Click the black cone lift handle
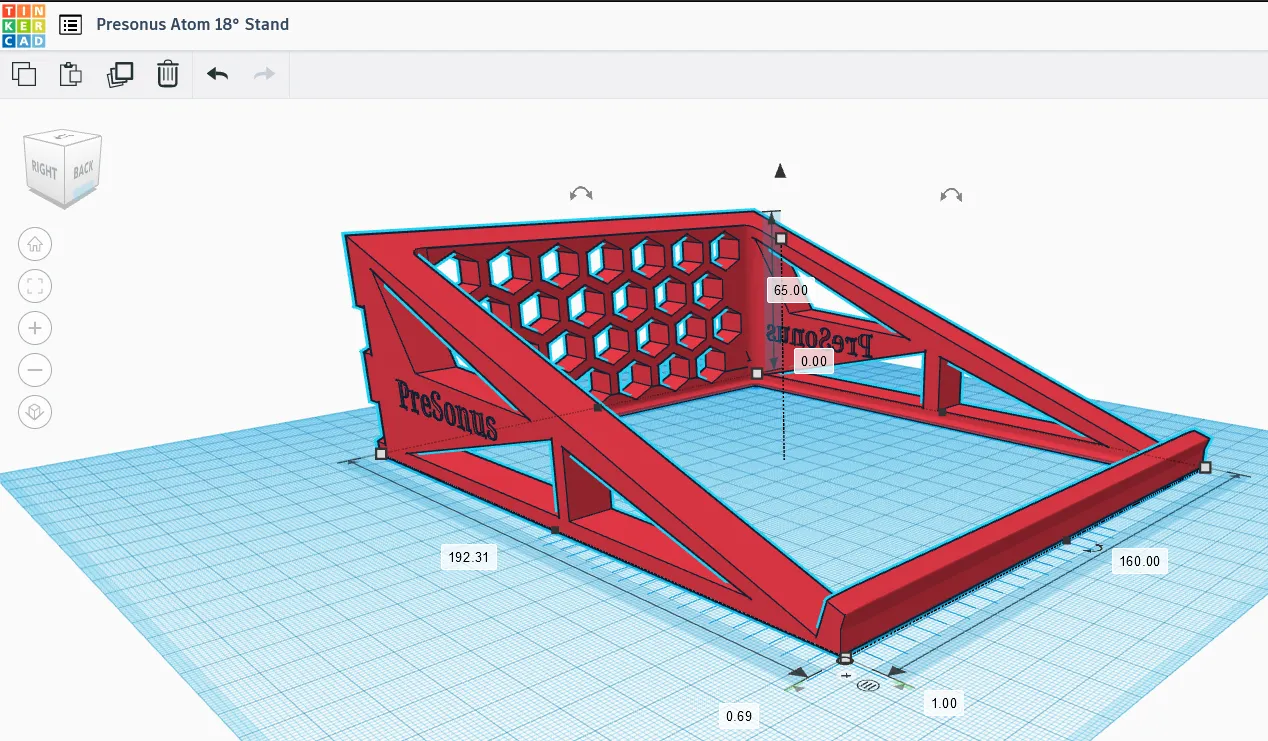The width and height of the screenshot is (1268, 741). (x=780, y=171)
